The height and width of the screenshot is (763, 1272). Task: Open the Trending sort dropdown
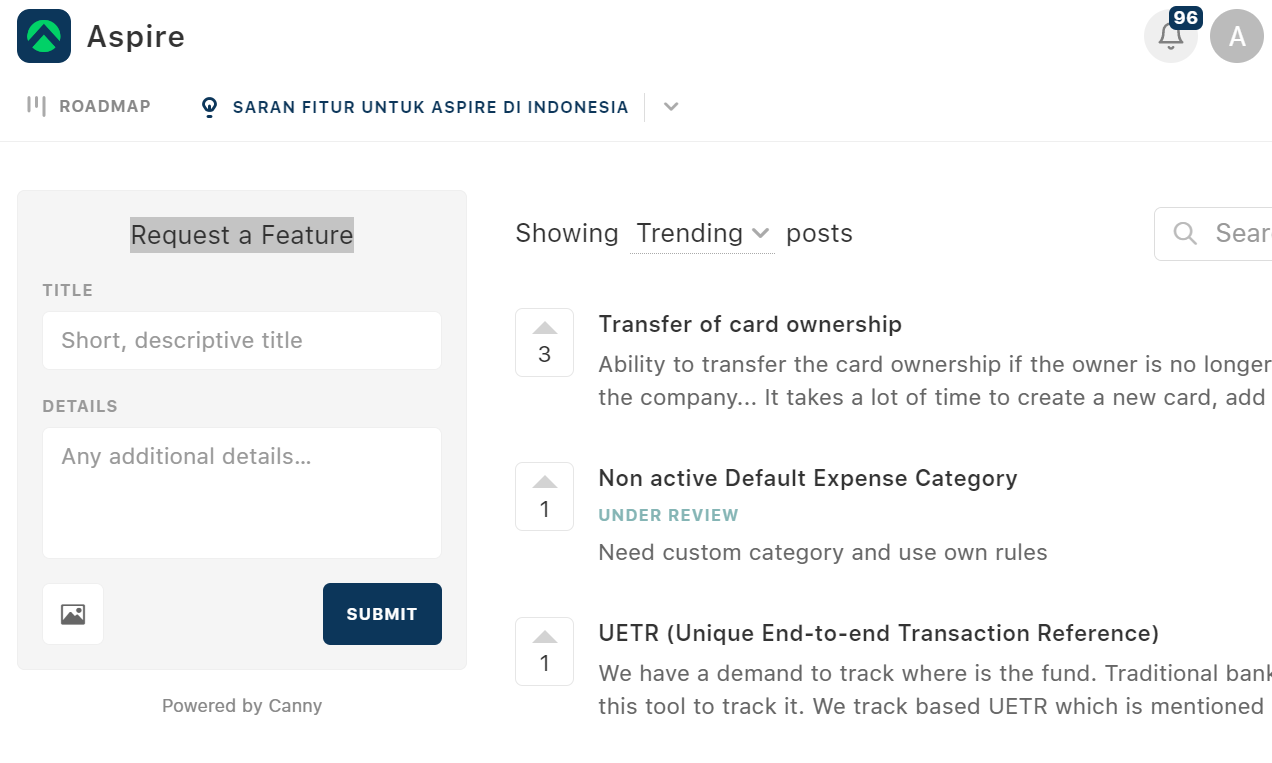[x=702, y=234]
